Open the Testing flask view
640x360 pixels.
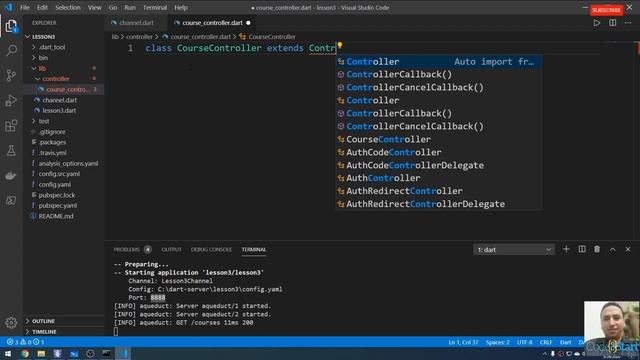tap(11, 151)
